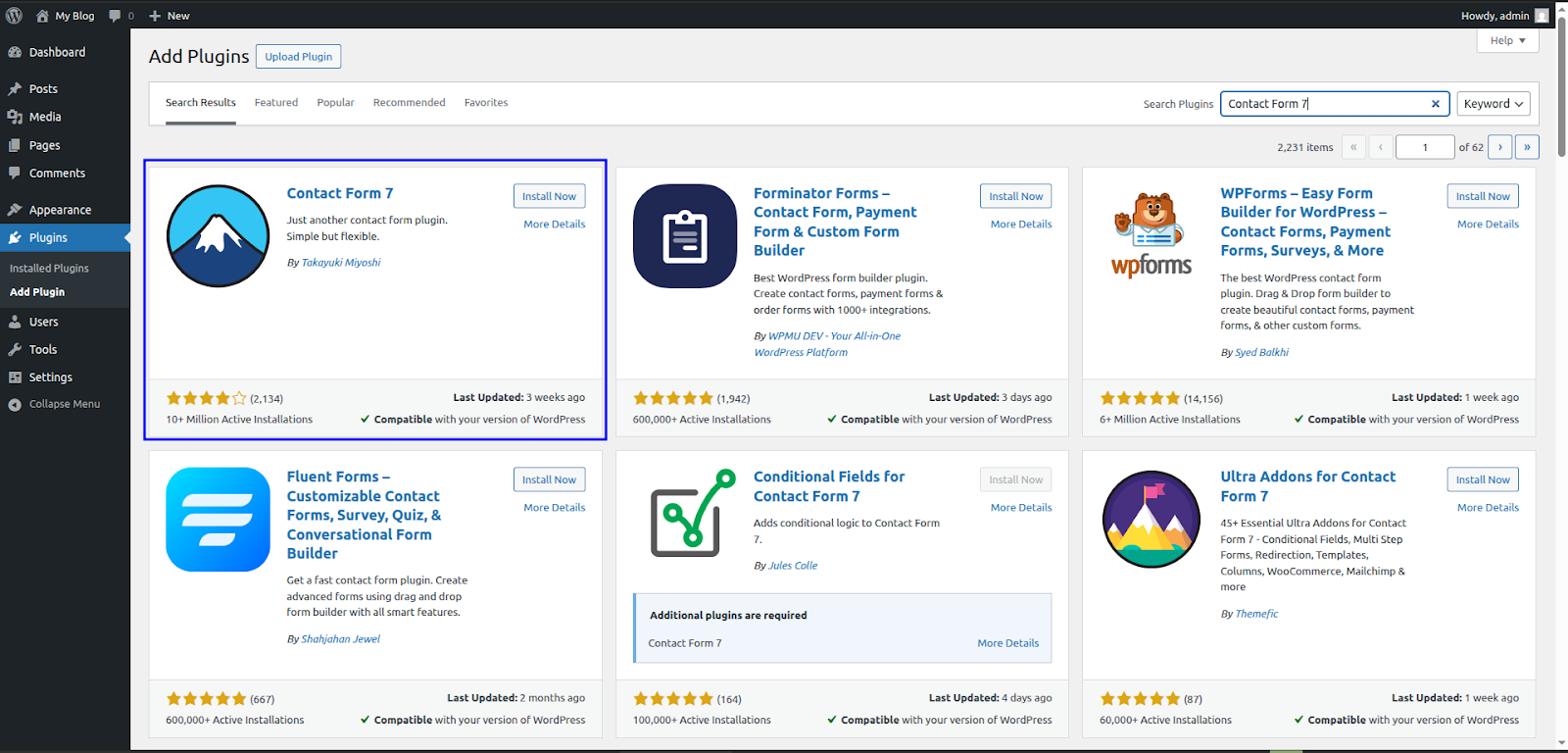Click the current page number field
Image resolution: width=1568 pixels, height=753 pixels.
(x=1424, y=147)
